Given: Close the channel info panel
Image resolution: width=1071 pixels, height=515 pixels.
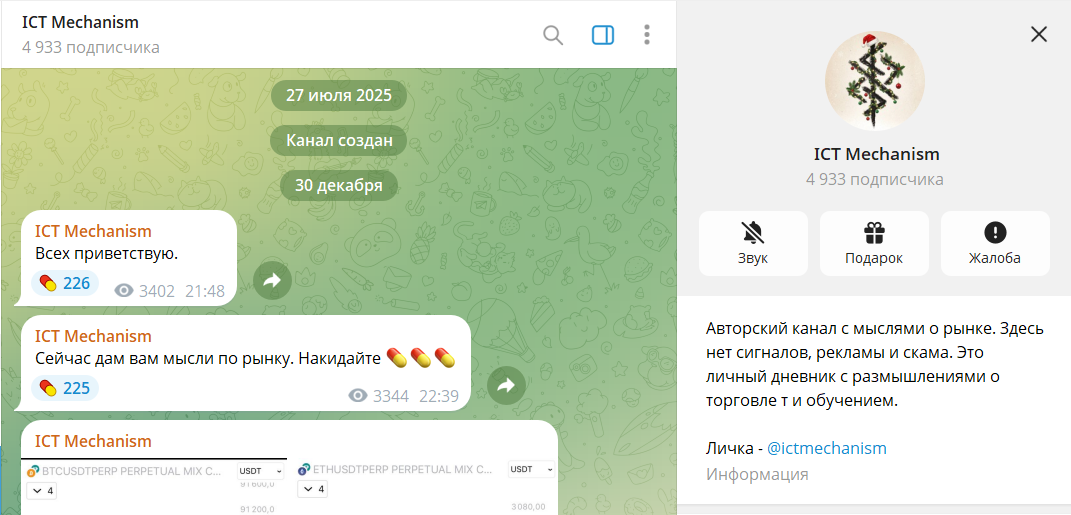Looking at the screenshot, I should 1038,34.
